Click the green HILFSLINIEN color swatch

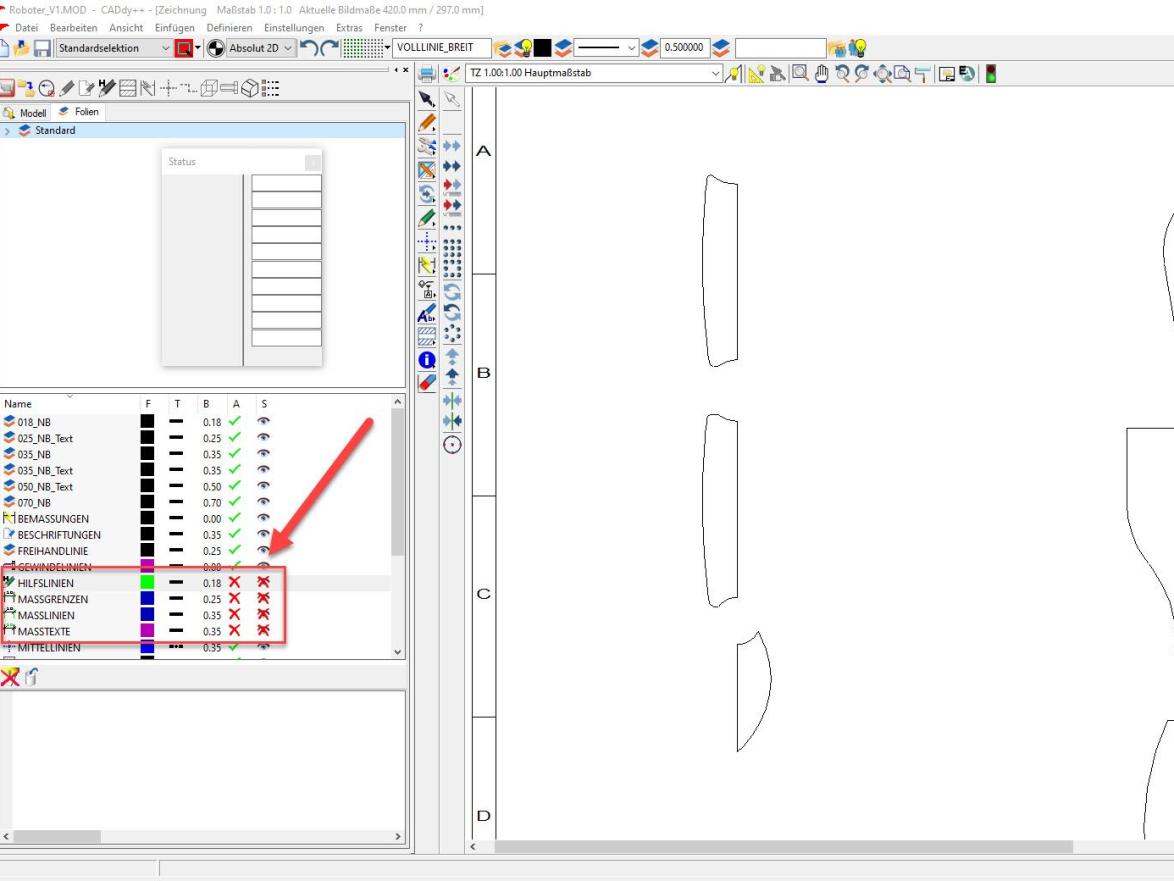click(147, 583)
